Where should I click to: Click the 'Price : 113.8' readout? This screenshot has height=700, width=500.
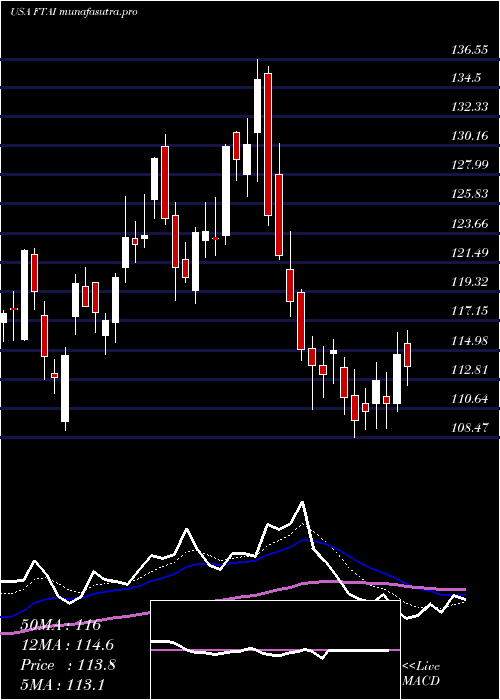pyautogui.click(x=68, y=665)
